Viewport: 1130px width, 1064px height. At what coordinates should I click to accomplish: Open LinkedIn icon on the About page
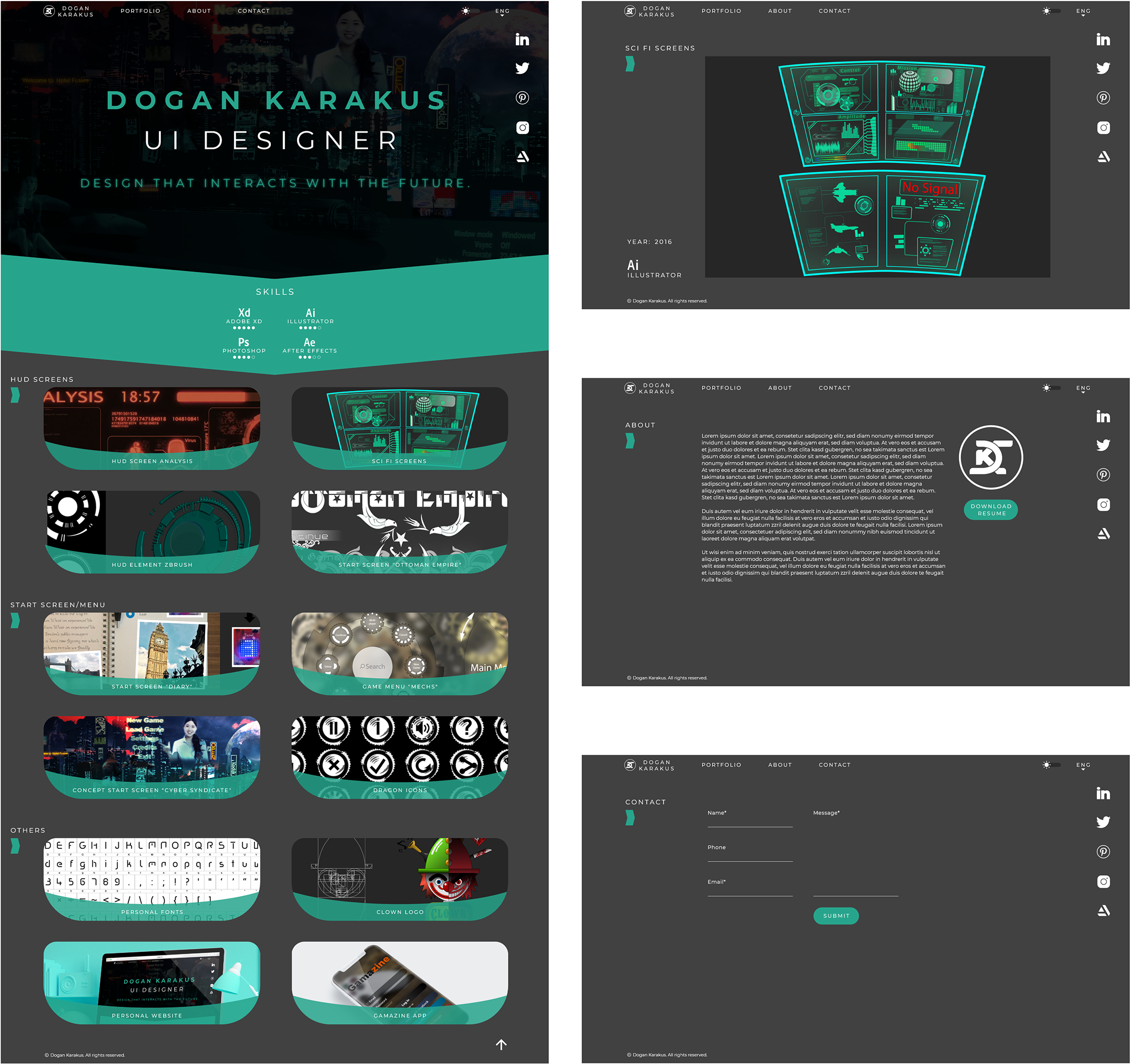1103,416
